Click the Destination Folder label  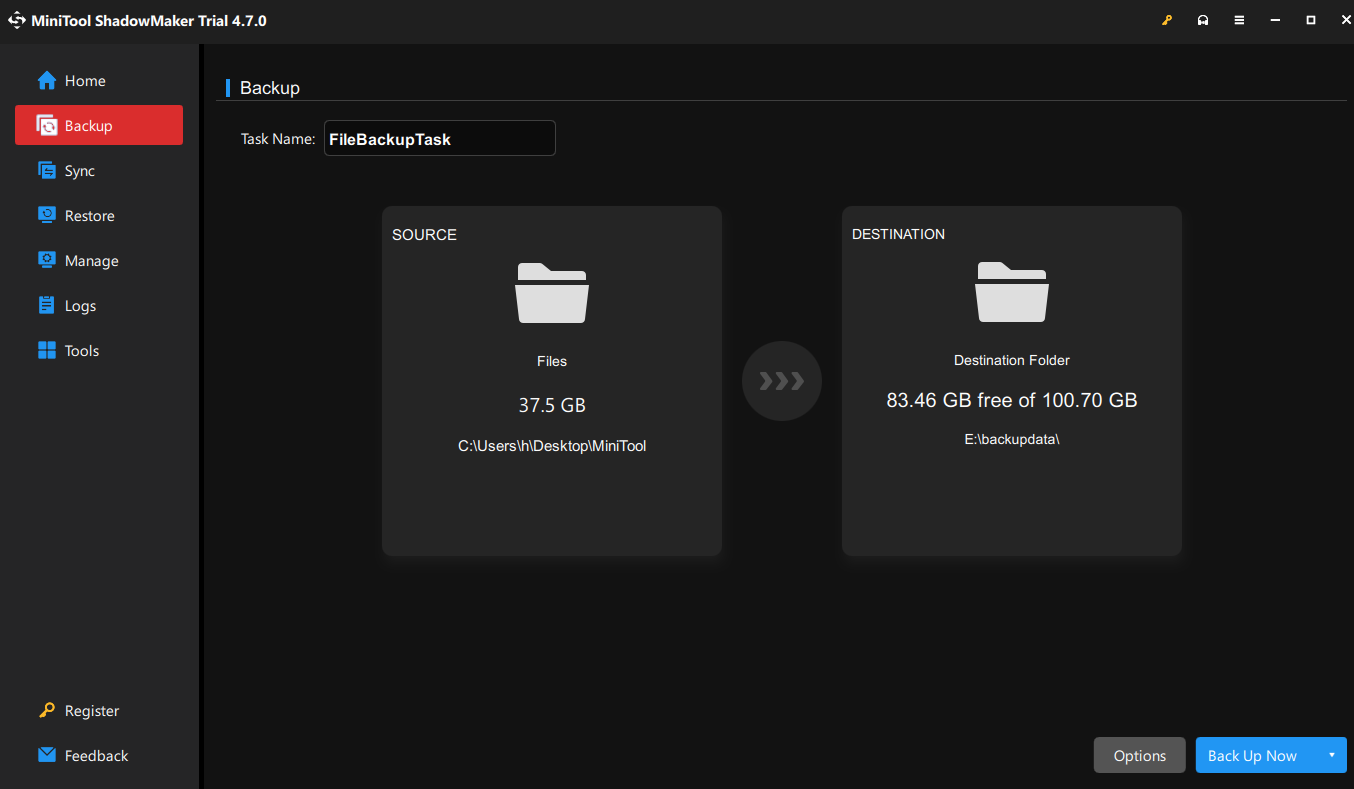coord(1012,360)
